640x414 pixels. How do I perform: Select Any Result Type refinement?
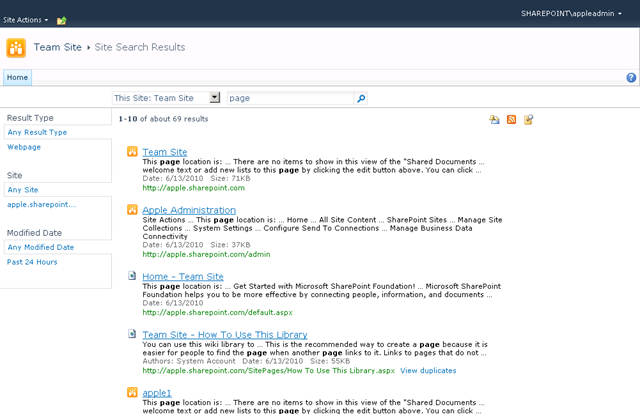[37, 132]
